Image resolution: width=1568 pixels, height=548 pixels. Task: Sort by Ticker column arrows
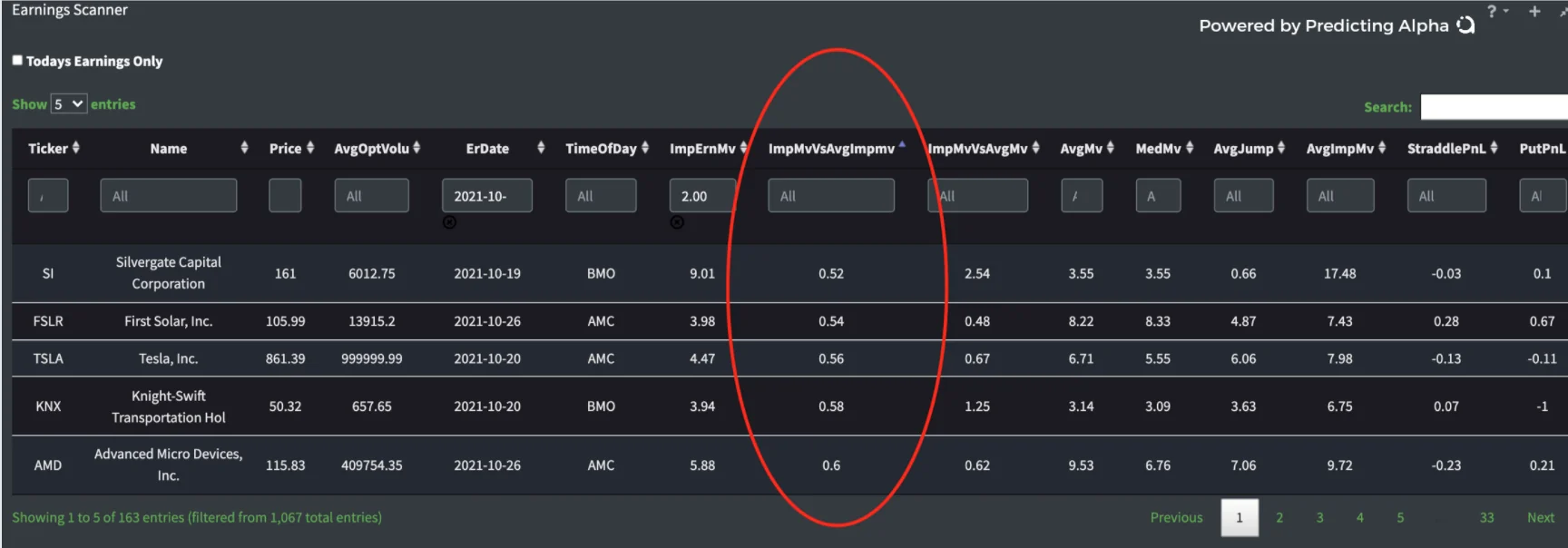pyautogui.click(x=76, y=147)
